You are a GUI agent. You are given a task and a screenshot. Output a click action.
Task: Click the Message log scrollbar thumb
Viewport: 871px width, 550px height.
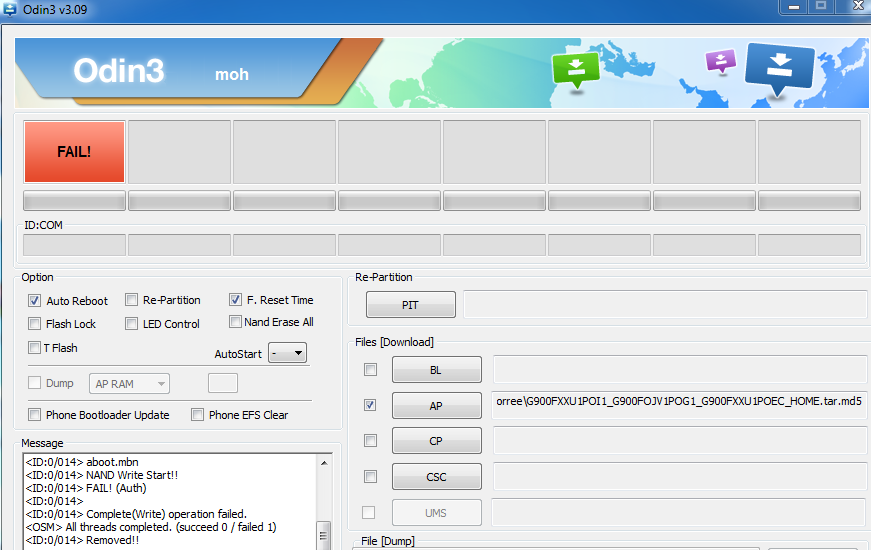(x=324, y=535)
